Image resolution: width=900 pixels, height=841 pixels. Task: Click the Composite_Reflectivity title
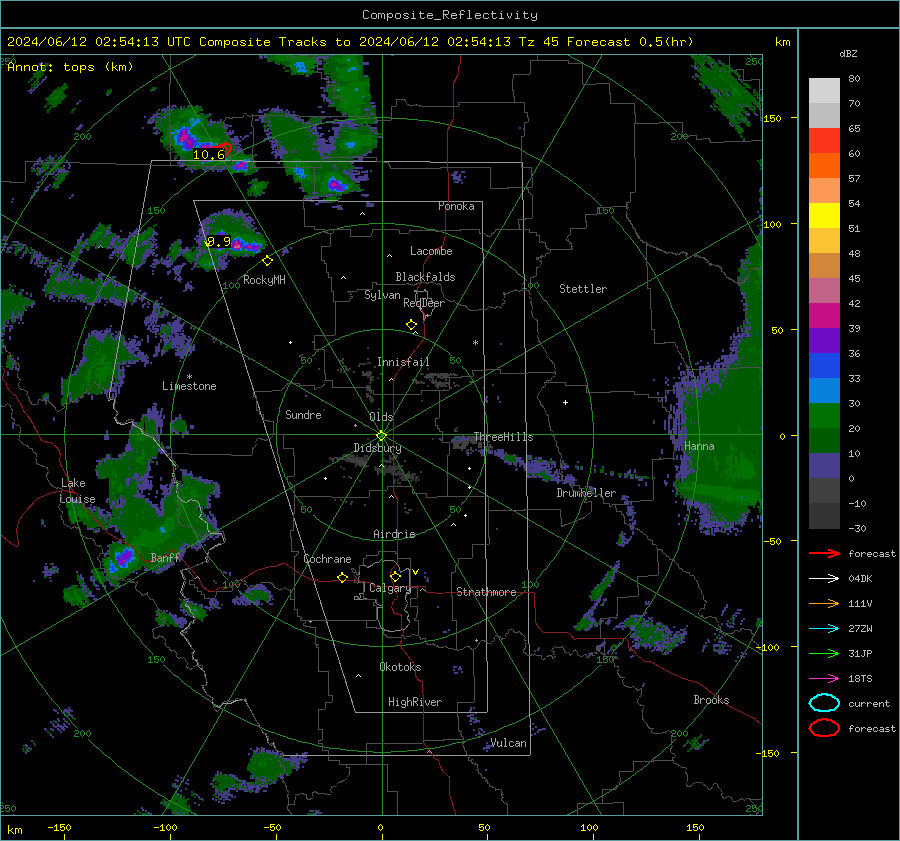pos(450,14)
